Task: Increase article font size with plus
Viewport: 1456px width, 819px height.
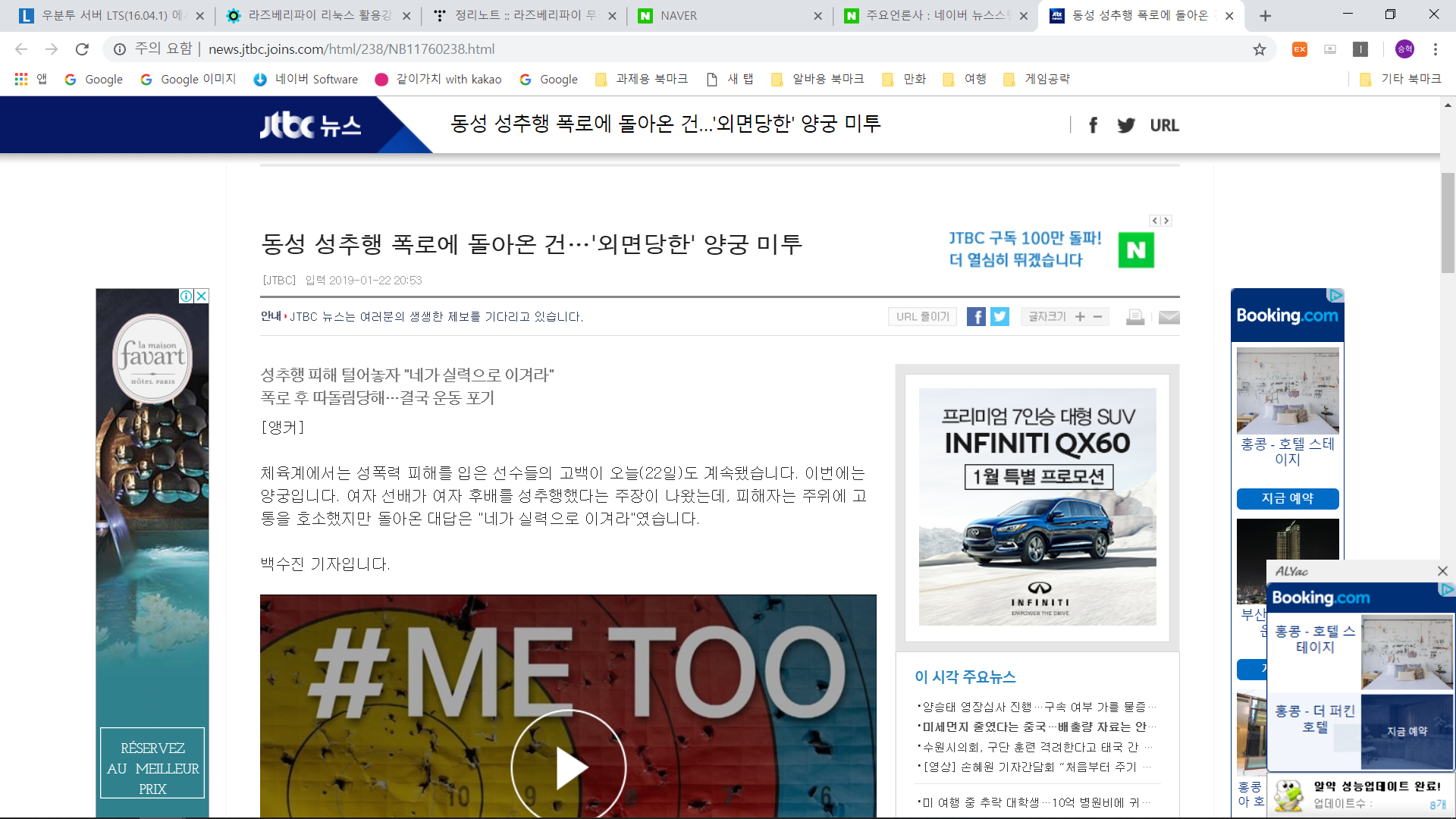Action: (x=1080, y=317)
